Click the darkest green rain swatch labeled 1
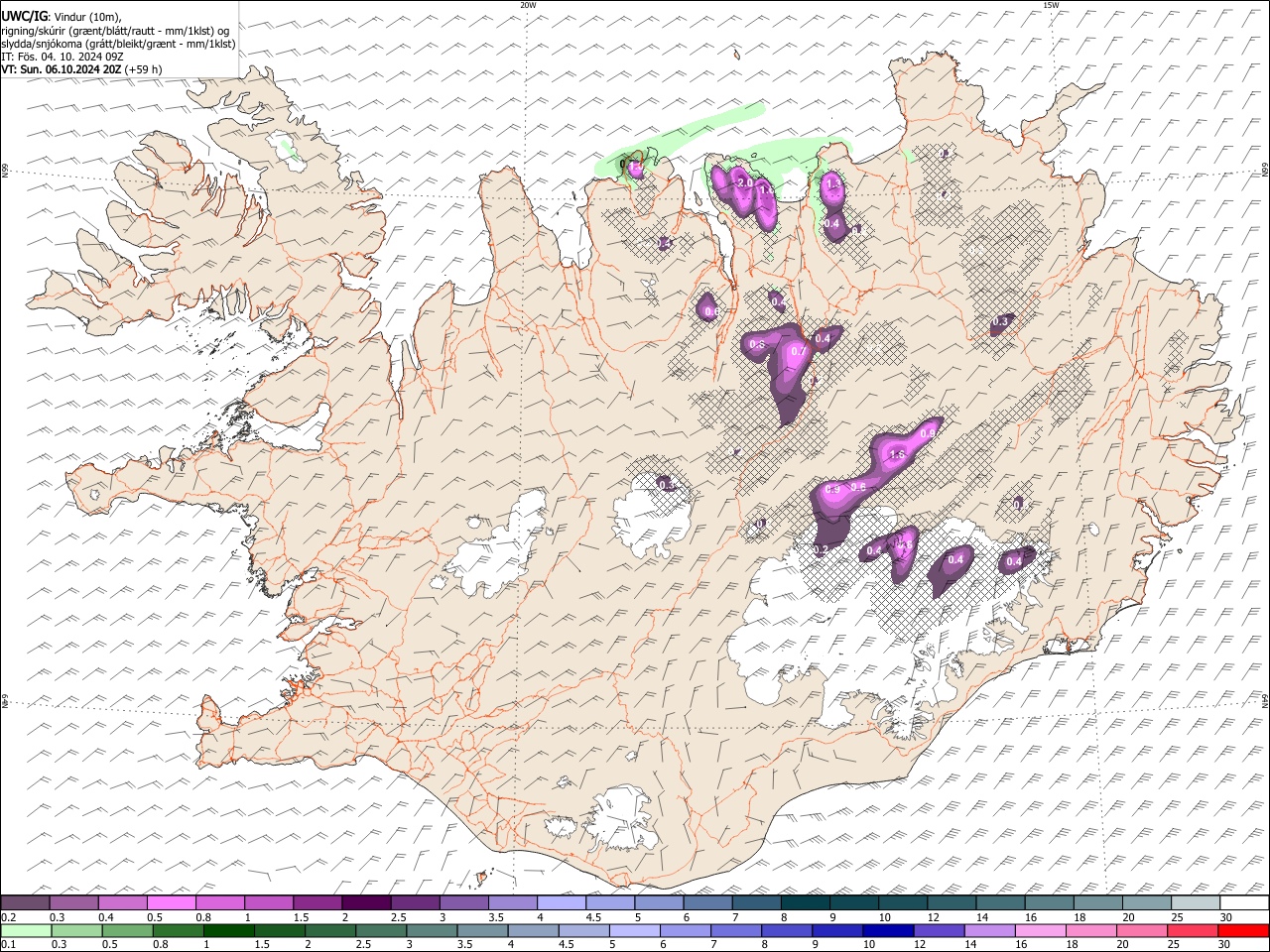This screenshot has height=952, width=1270. coord(229,930)
